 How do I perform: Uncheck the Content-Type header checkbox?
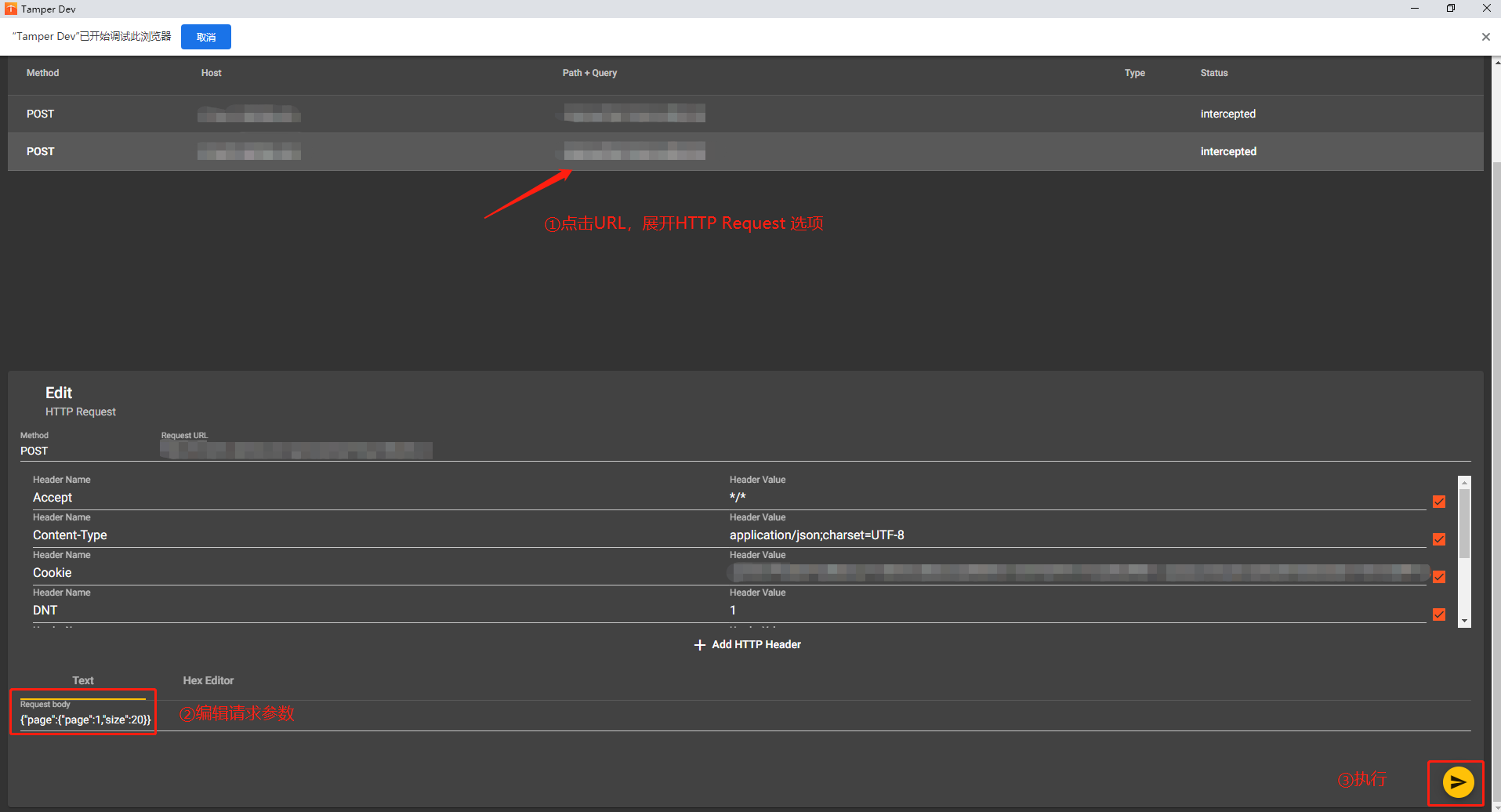click(1439, 539)
